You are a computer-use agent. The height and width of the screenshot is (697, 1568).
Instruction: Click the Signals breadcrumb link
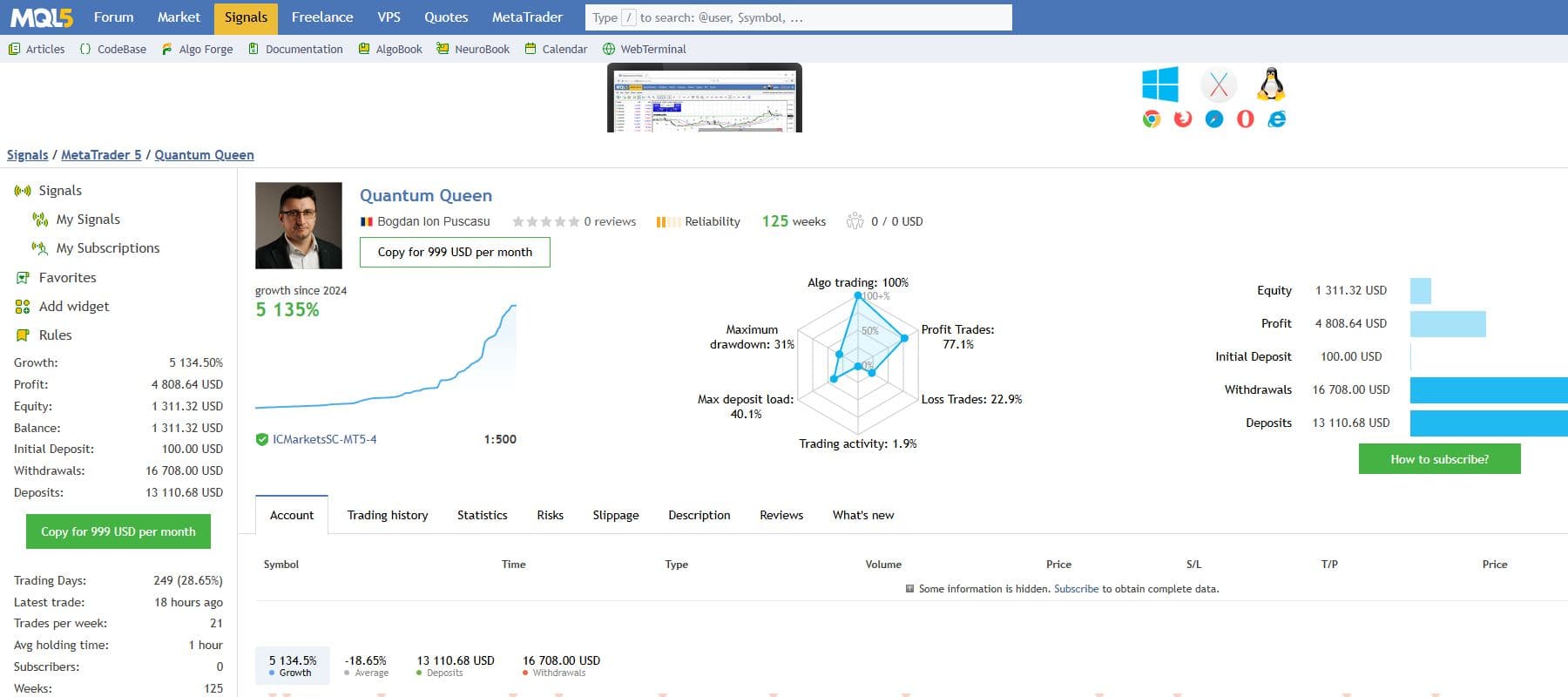coord(28,155)
